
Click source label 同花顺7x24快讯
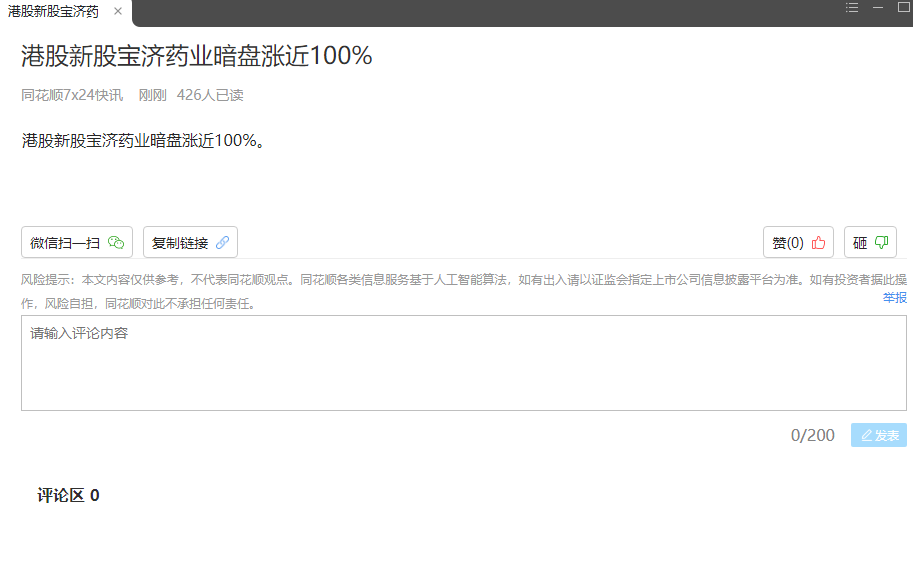click(x=72, y=95)
